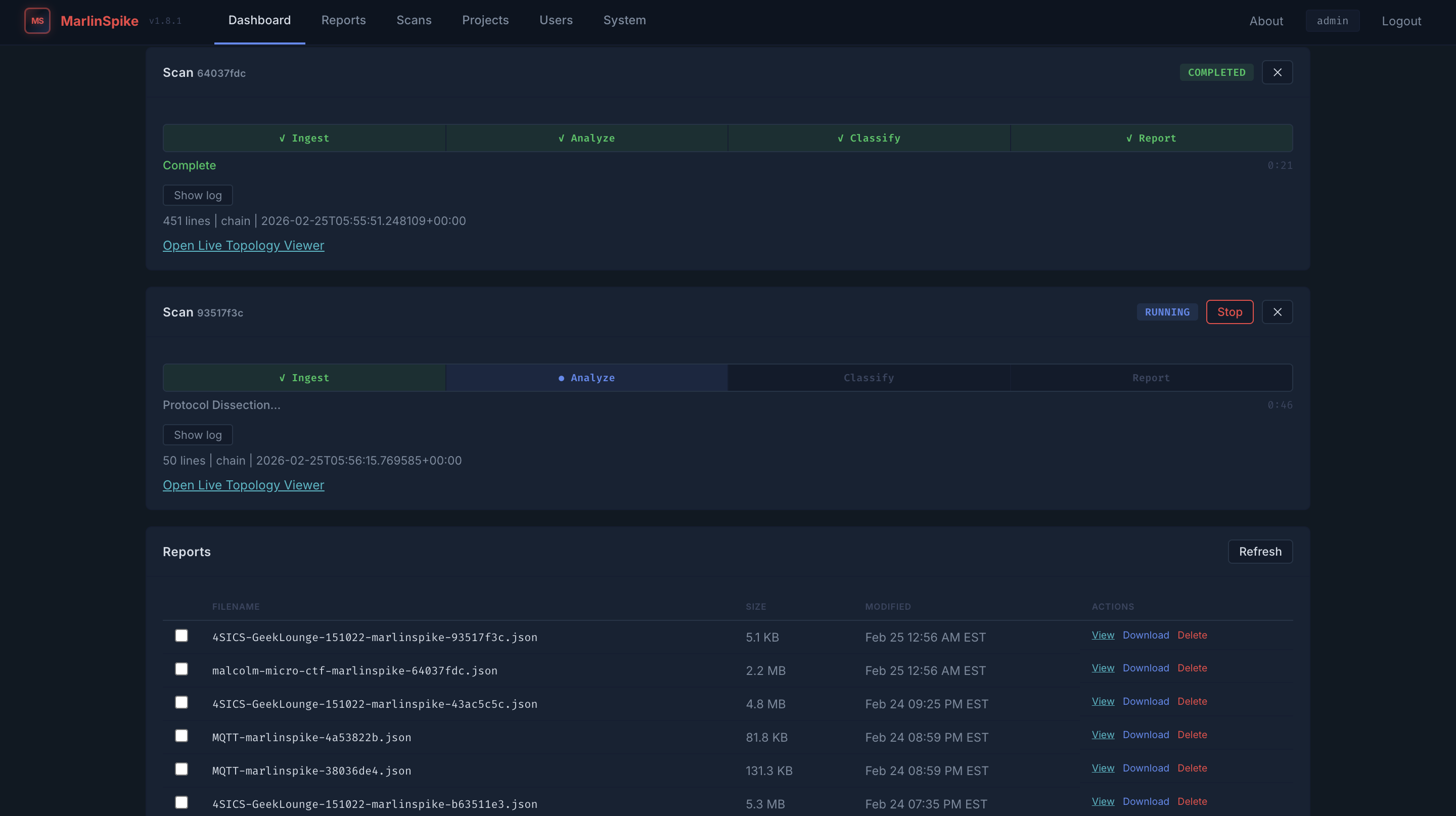This screenshot has height=816, width=1456.
Task: Stop the running scan 93517f3c
Action: point(1230,311)
